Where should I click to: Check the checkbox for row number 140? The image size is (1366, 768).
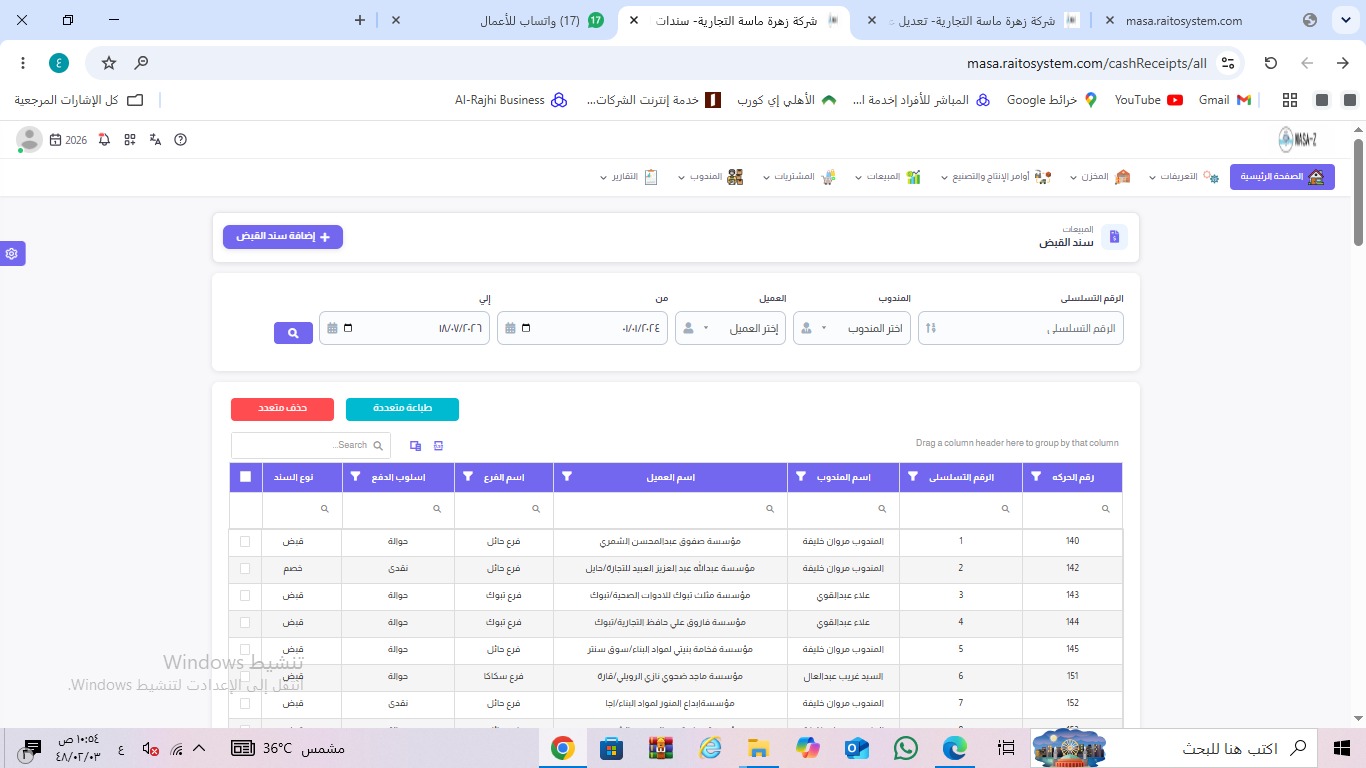(x=246, y=541)
